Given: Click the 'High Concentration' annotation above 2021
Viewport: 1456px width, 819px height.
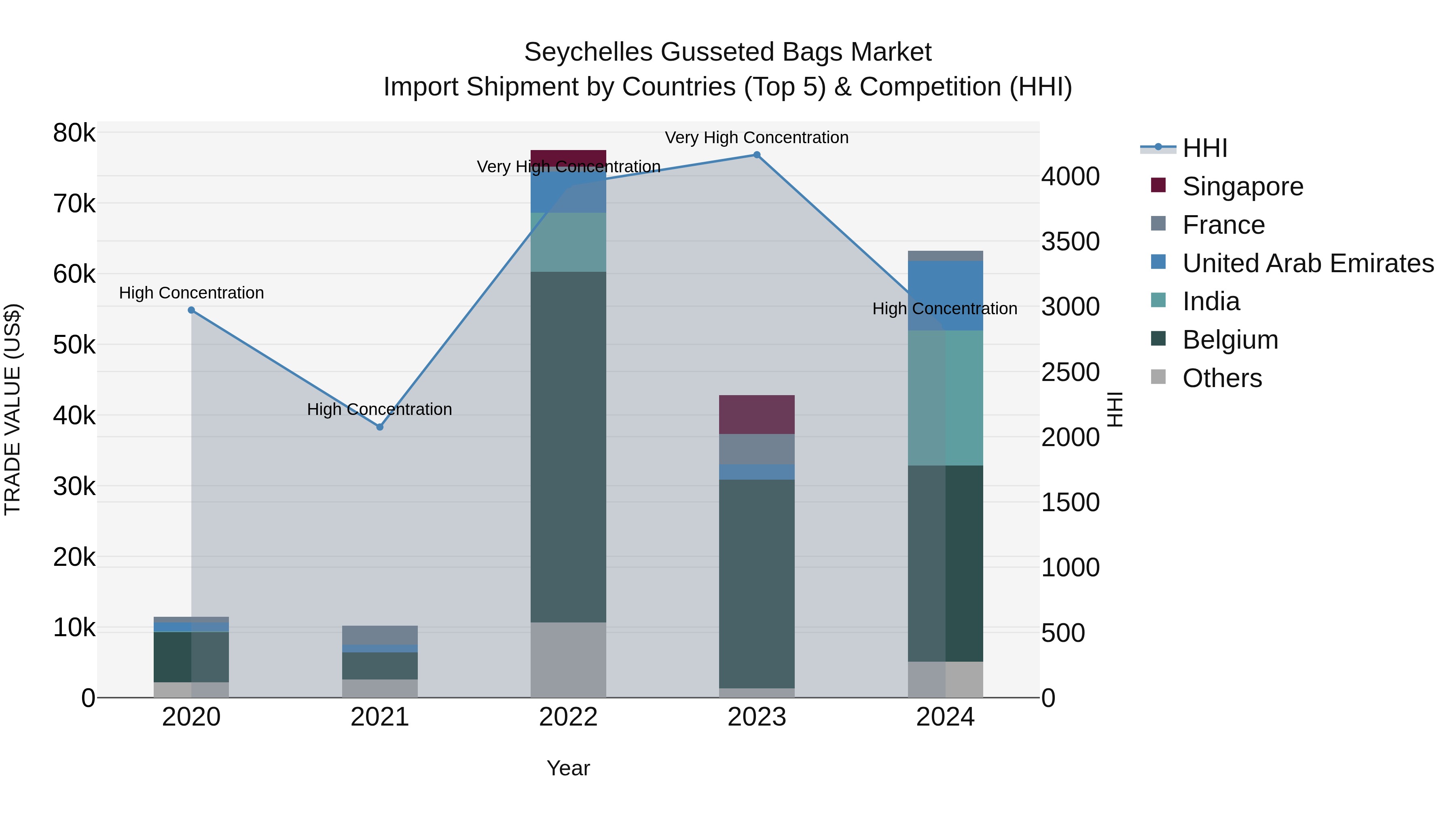Looking at the screenshot, I should 379,409.
